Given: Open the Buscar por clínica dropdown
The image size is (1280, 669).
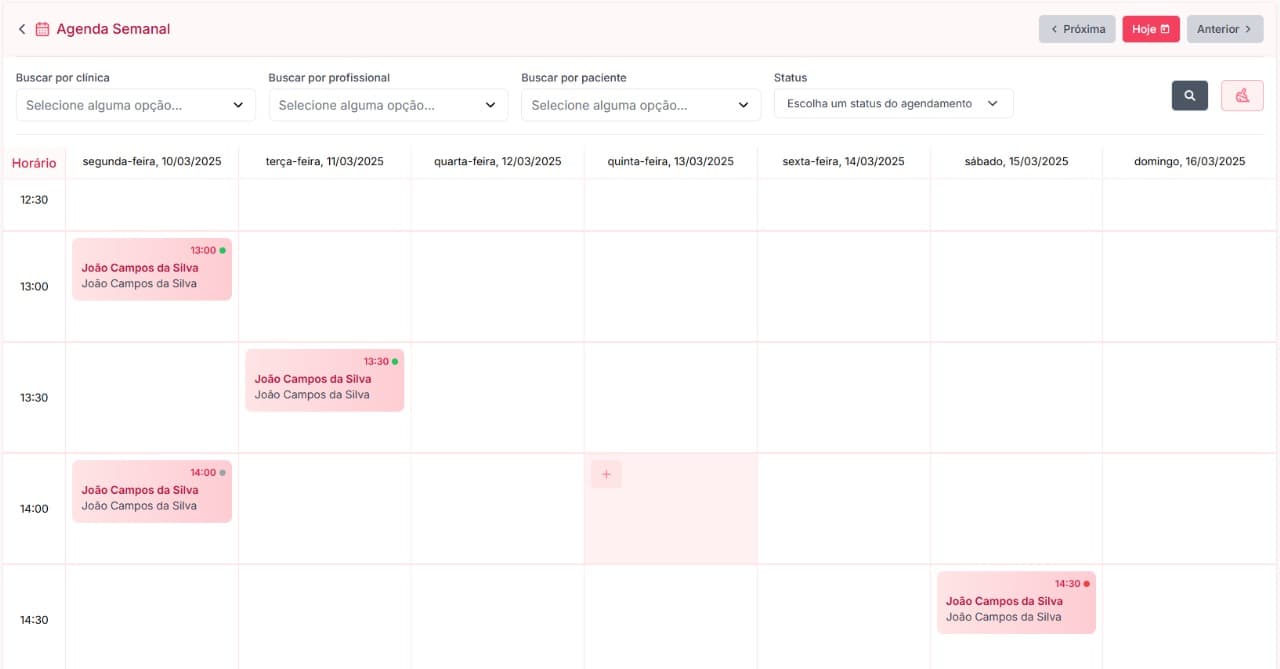Looking at the screenshot, I should coord(135,104).
